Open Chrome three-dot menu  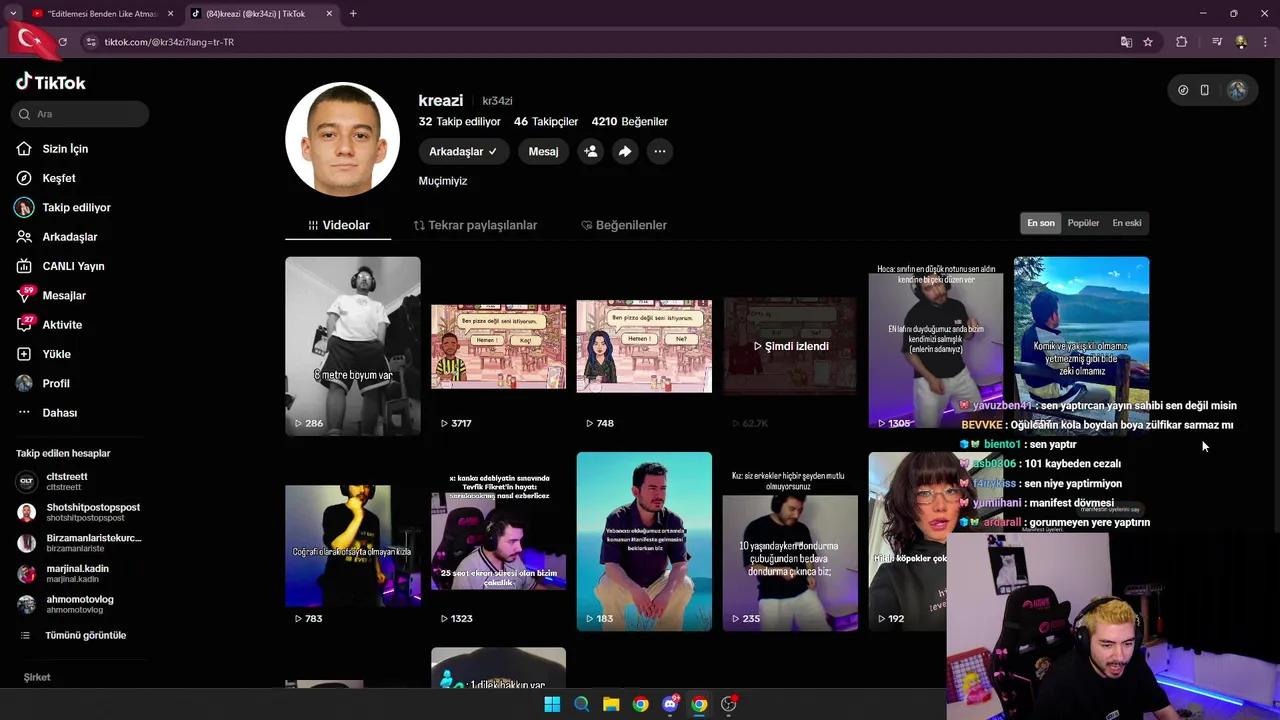(1265, 42)
